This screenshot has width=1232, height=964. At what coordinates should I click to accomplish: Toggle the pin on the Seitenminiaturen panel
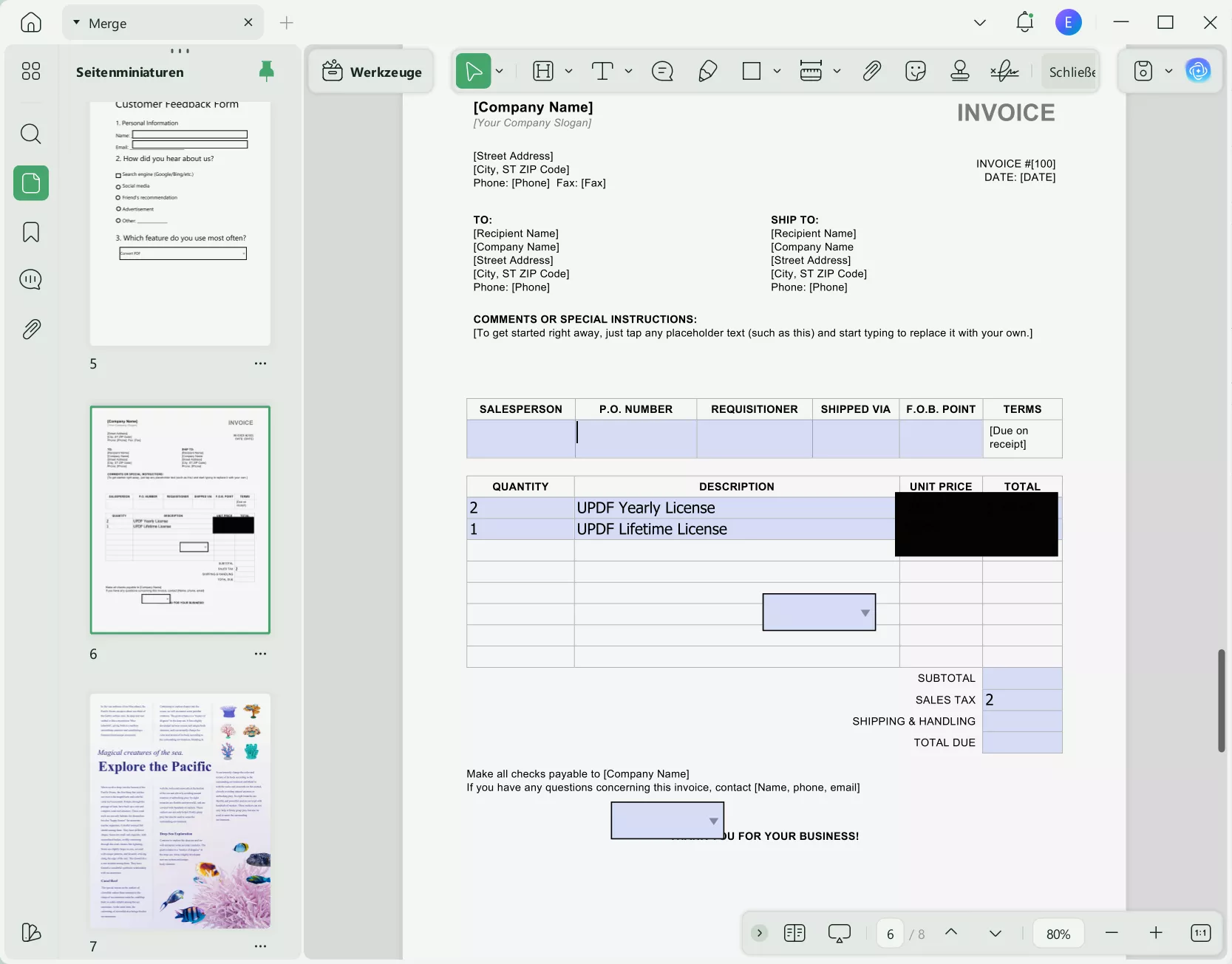267,71
